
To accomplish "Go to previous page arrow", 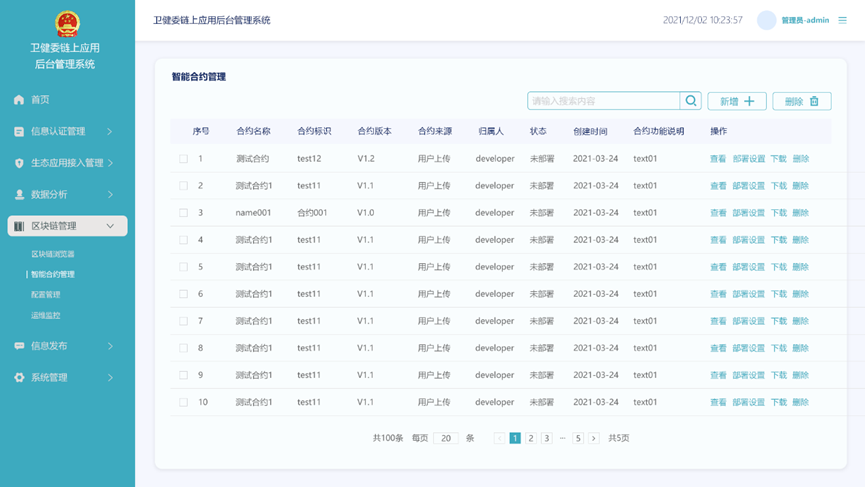I will click(x=499, y=438).
